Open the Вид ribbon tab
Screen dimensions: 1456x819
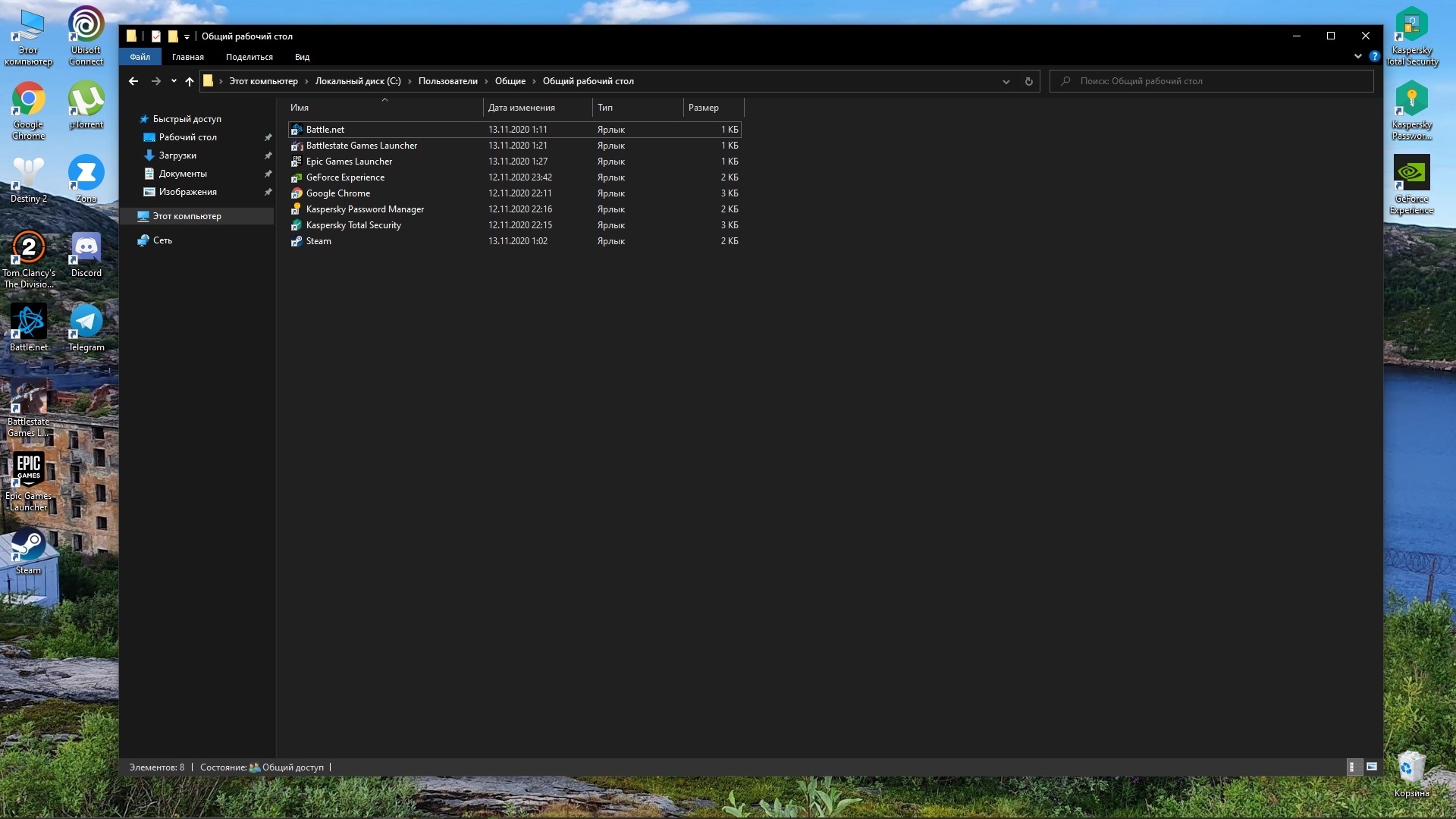pos(302,57)
